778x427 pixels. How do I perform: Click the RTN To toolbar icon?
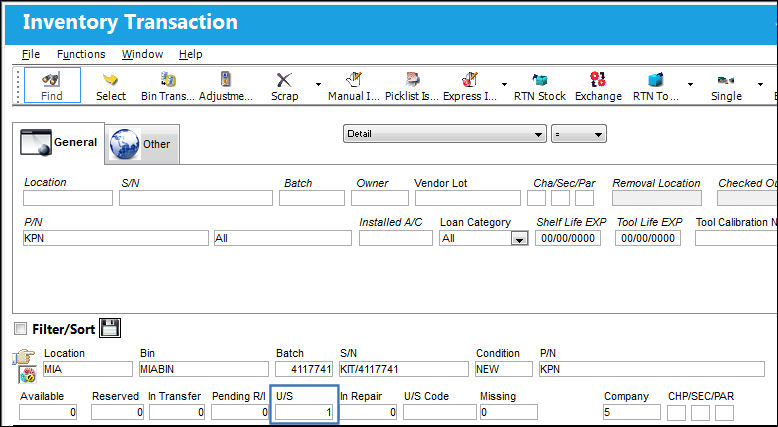tap(655, 85)
